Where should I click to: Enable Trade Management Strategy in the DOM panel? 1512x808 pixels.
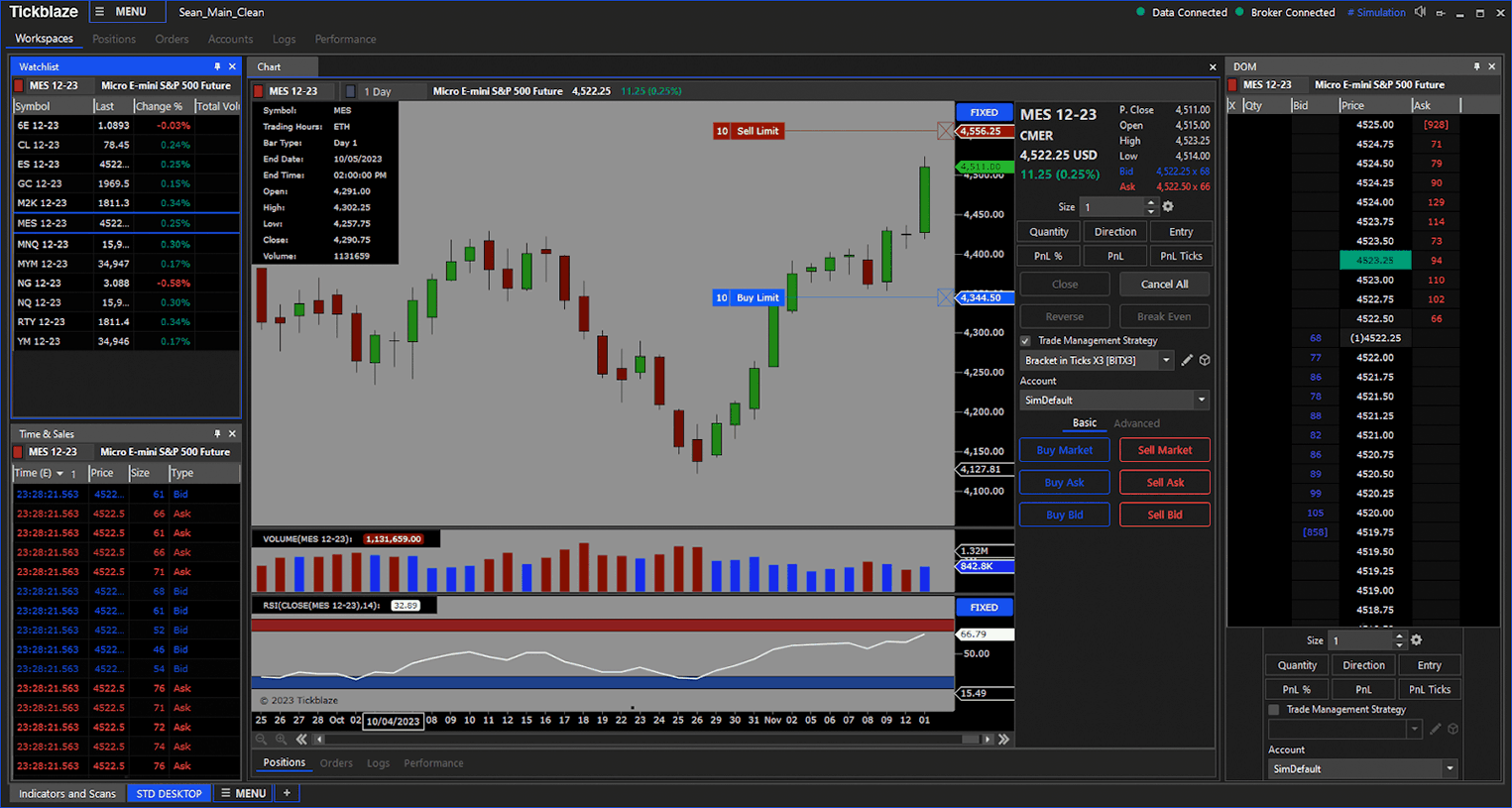coord(1274,710)
